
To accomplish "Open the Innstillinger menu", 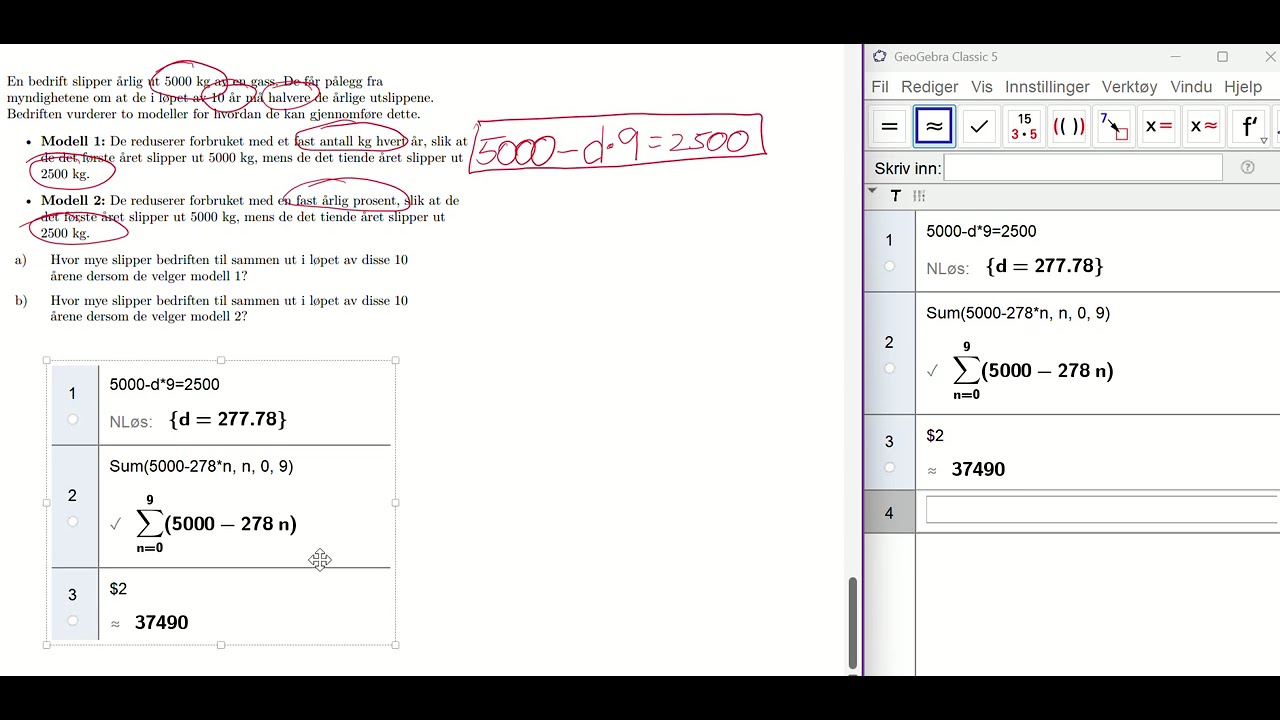I will coord(1047,87).
